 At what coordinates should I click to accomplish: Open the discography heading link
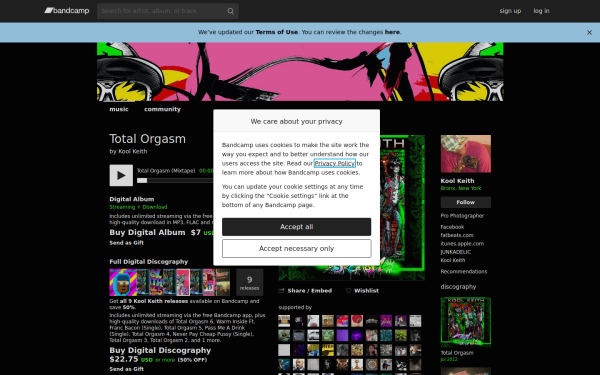[458, 287]
